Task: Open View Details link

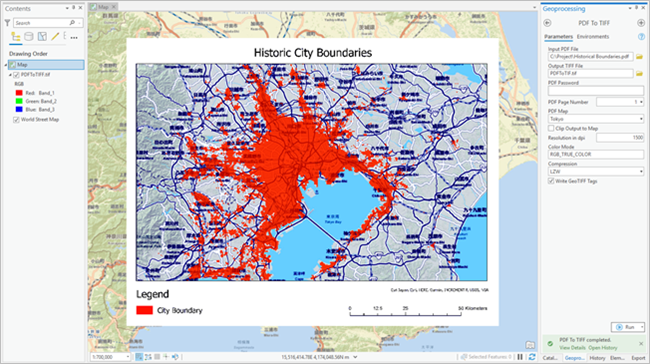Action: tap(572, 348)
